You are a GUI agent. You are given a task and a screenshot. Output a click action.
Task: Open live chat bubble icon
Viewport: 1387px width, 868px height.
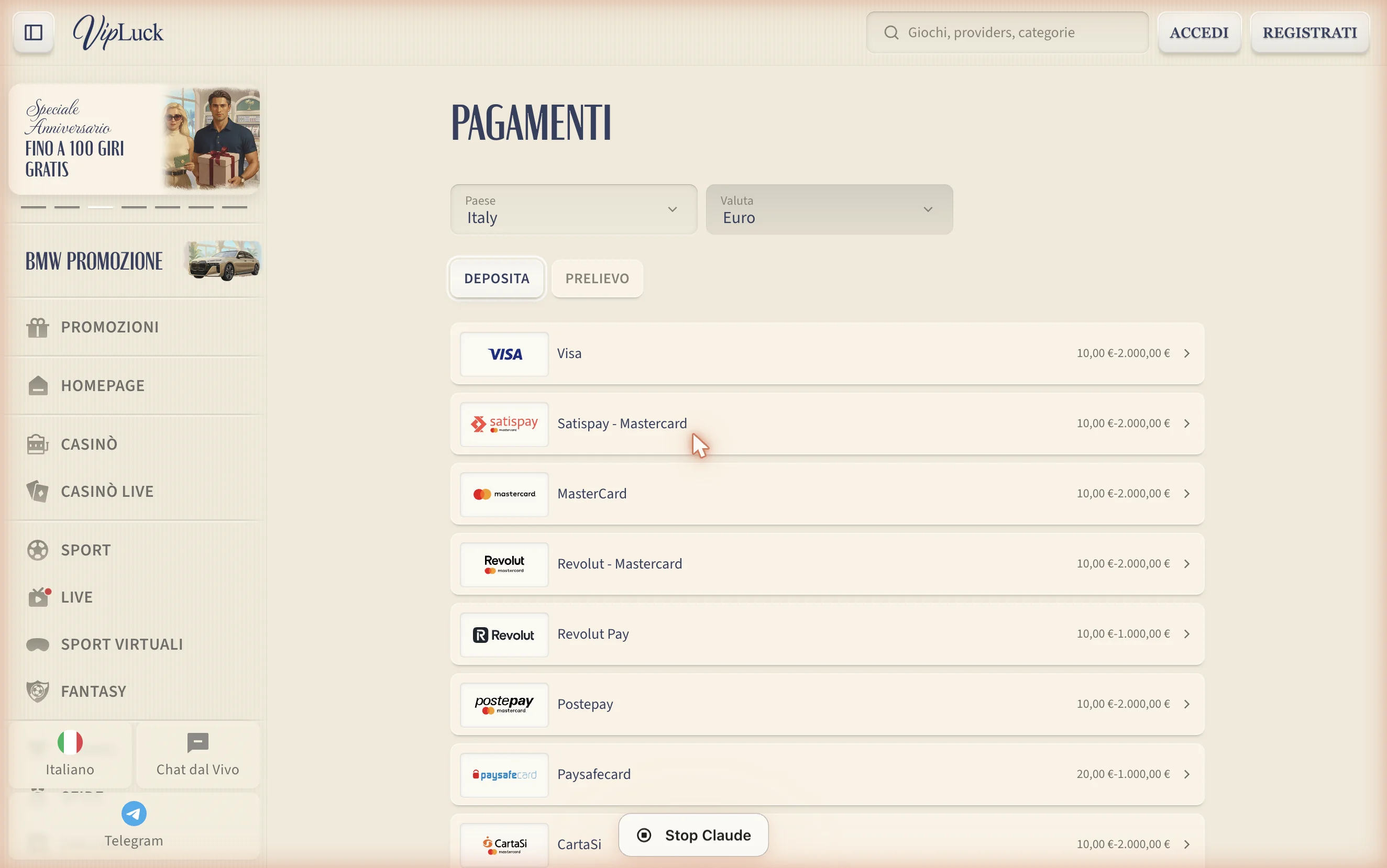click(198, 742)
